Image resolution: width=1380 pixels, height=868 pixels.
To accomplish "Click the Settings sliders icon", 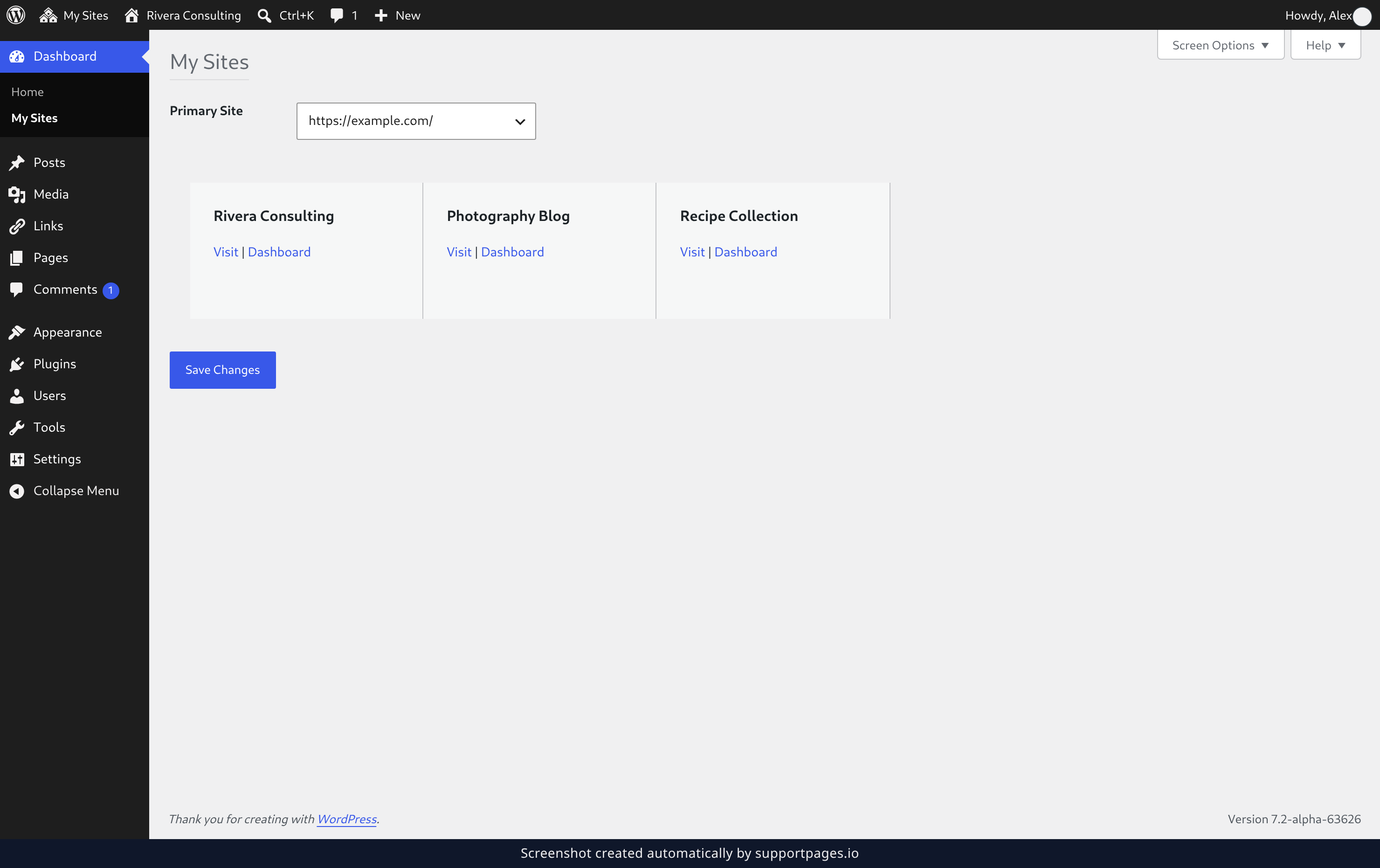I will click(x=17, y=459).
